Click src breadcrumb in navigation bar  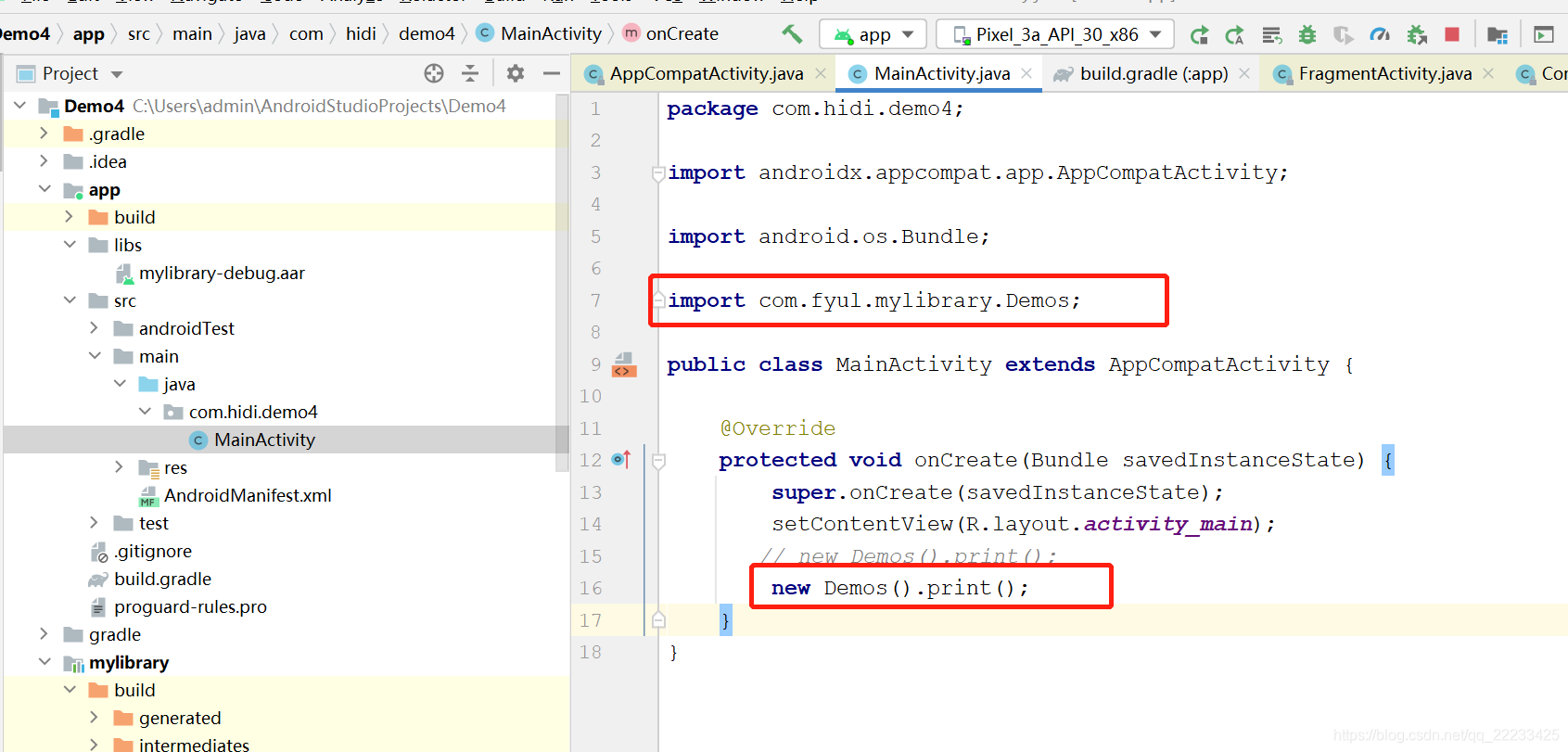[139, 34]
